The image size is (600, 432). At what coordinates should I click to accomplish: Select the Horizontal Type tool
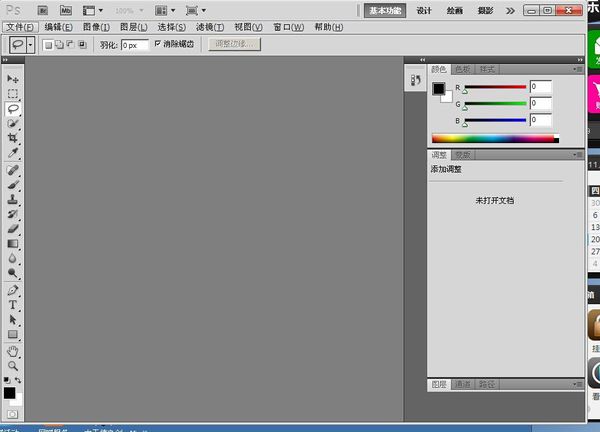[13, 304]
